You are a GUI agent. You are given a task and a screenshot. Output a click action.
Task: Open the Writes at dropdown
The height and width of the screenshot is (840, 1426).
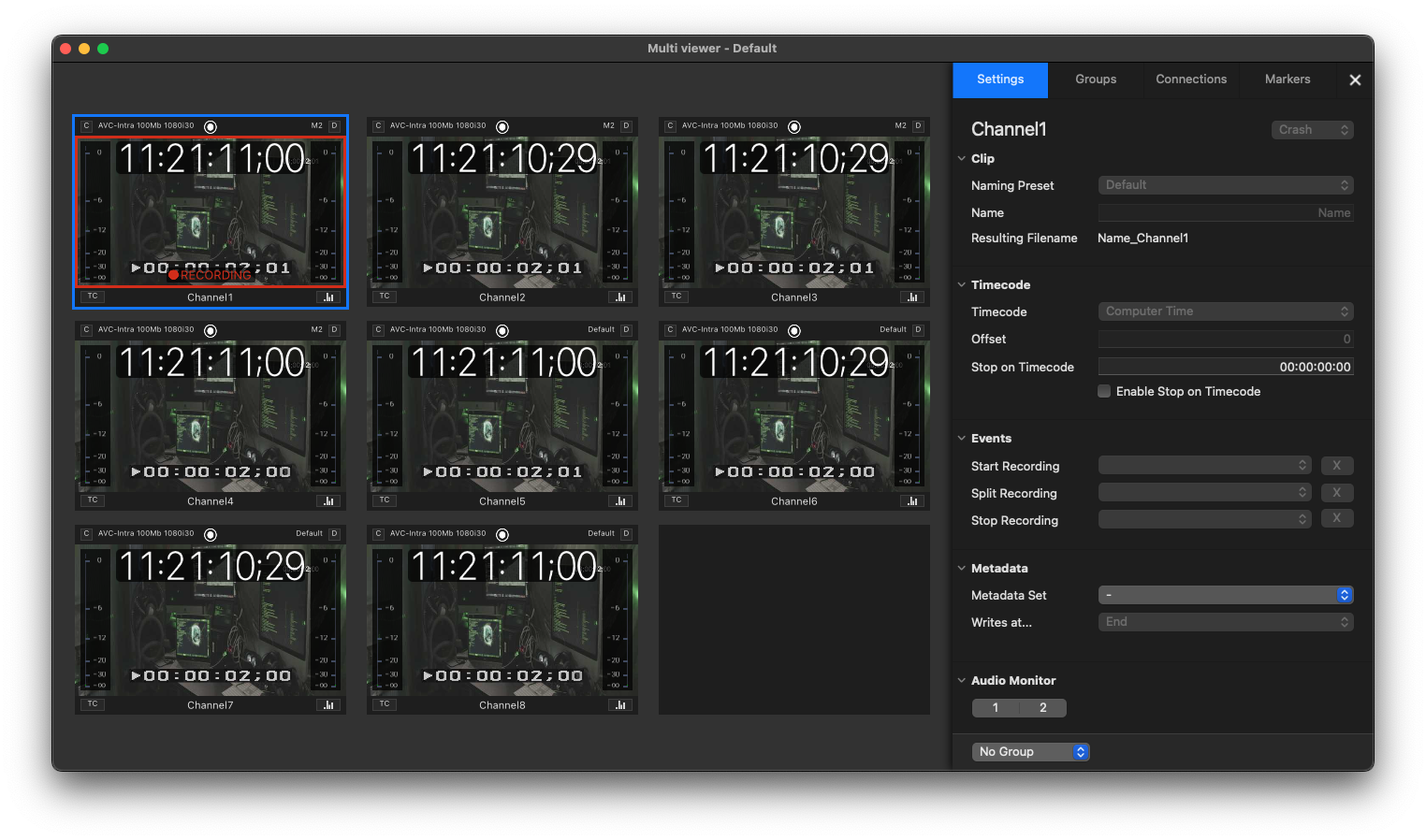(1226, 622)
